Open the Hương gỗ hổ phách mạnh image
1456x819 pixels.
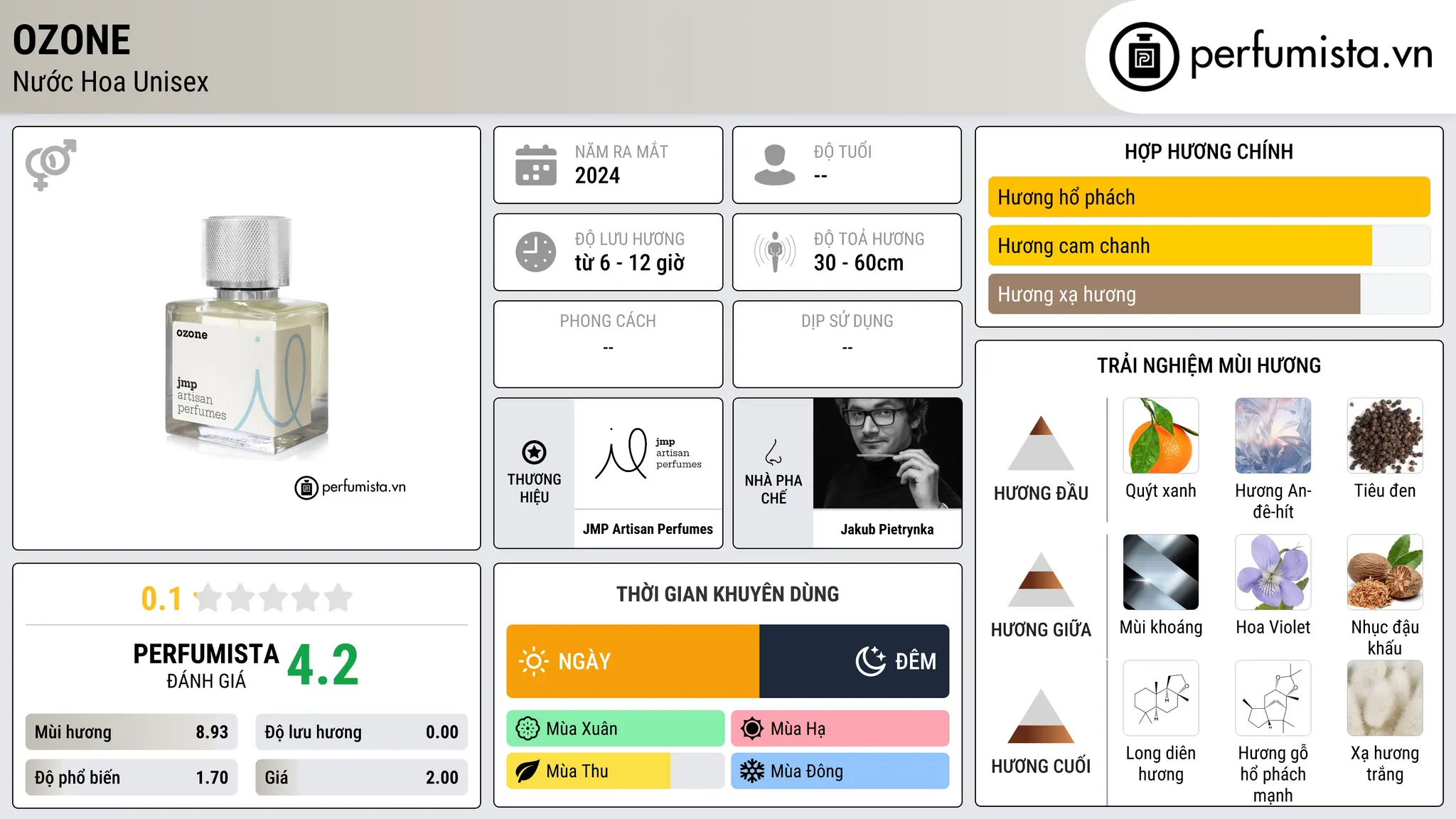pyautogui.click(x=1273, y=698)
